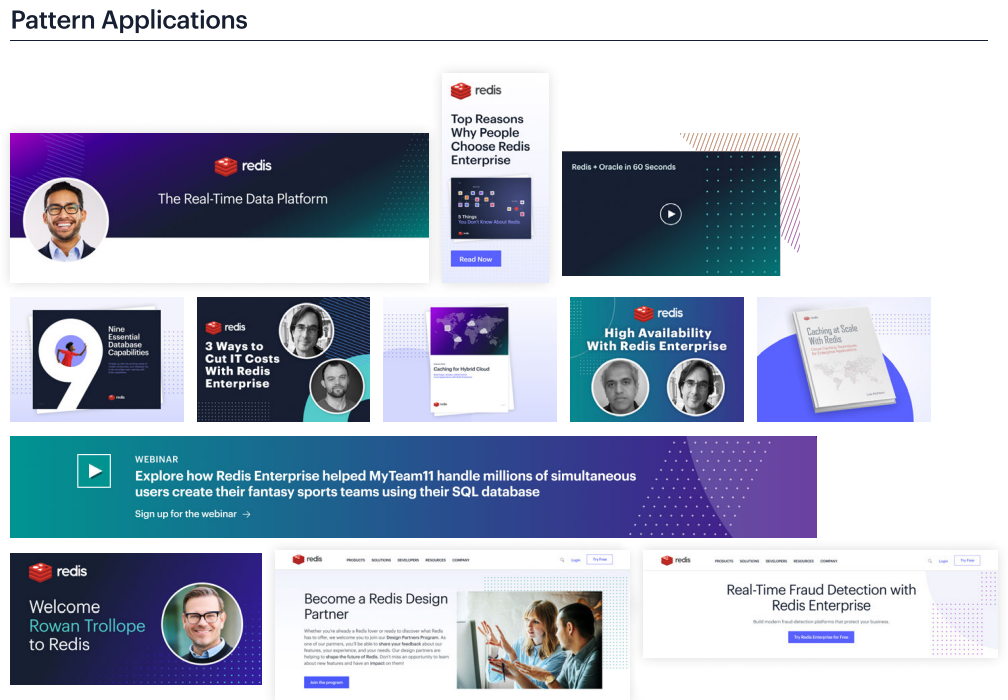The height and width of the screenshot is (700, 1008).
Task: Click the redis logo on High Availability card
Action: 658,313
